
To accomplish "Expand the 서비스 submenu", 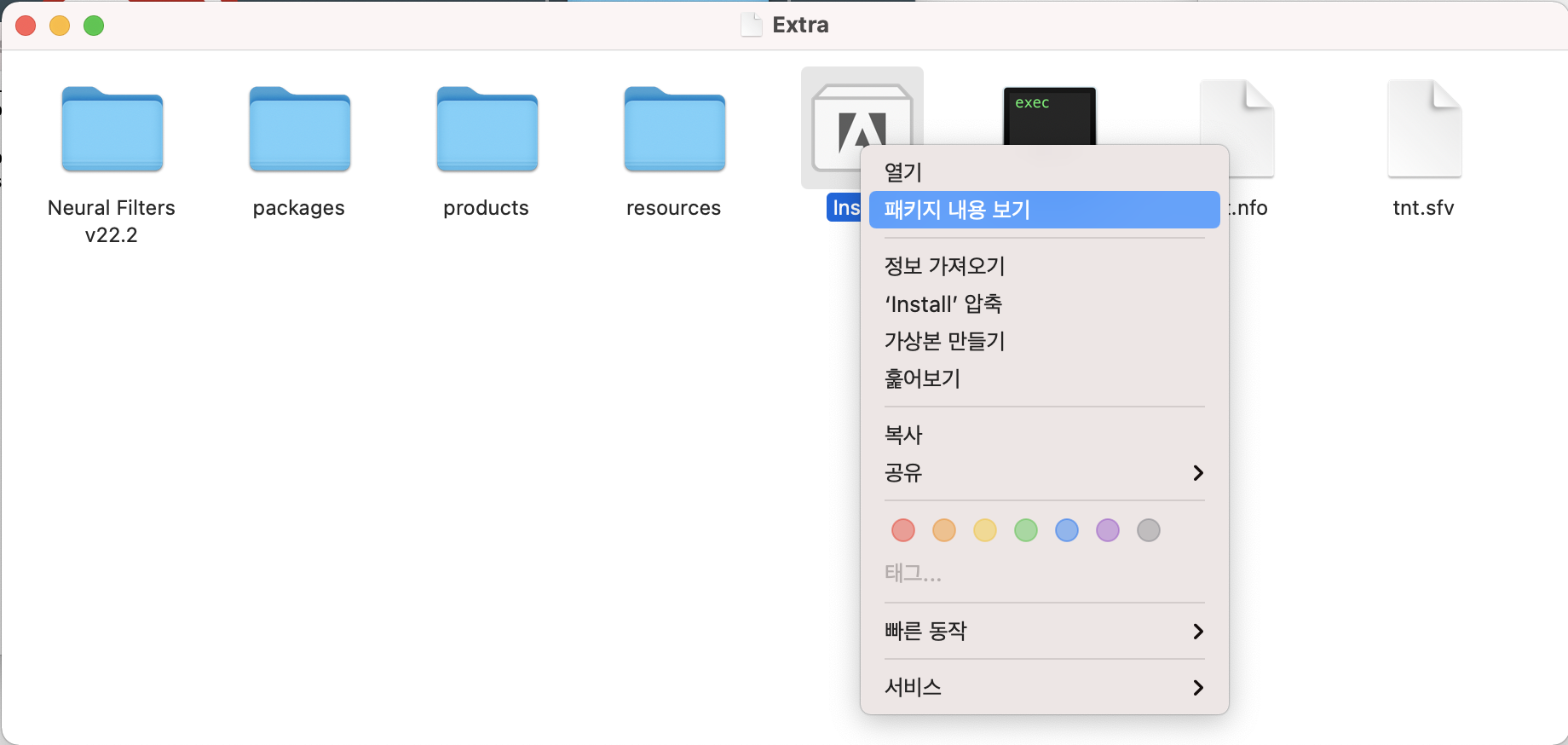I will [1045, 687].
